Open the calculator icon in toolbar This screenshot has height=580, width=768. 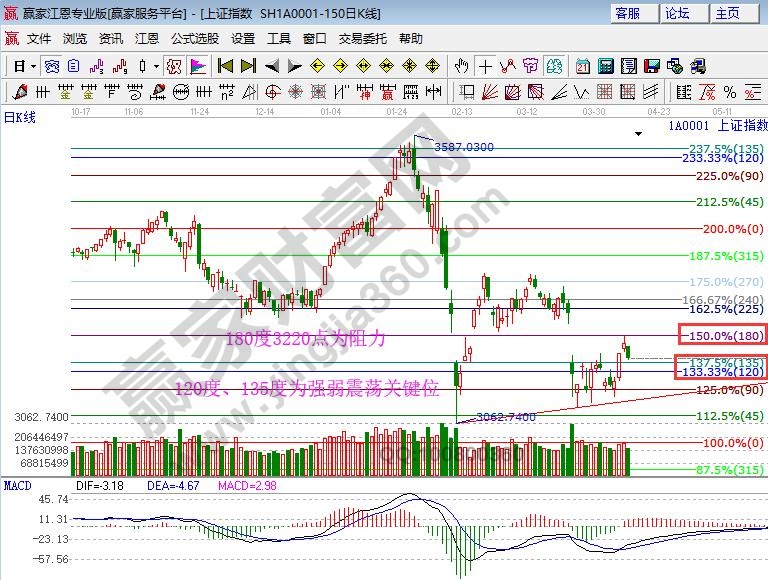pyautogui.click(x=606, y=66)
